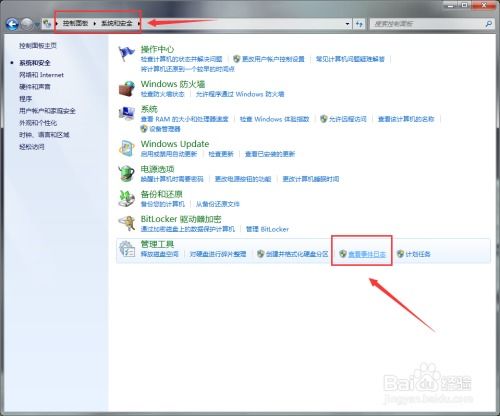Click the BitLocker Drive Encryption icon
The width and height of the screenshot is (500, 416).
pos(127,223)
